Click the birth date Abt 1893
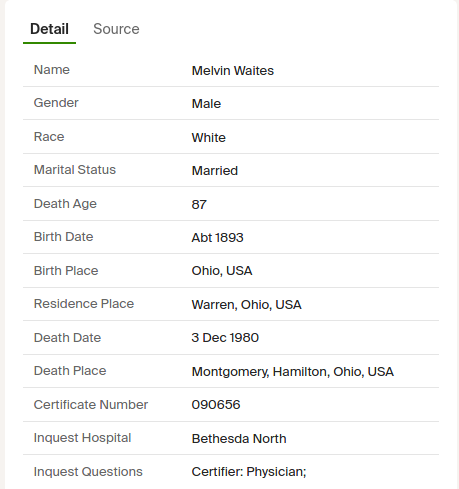Screen dimensions: 459x489 click(x=217, y=238)
